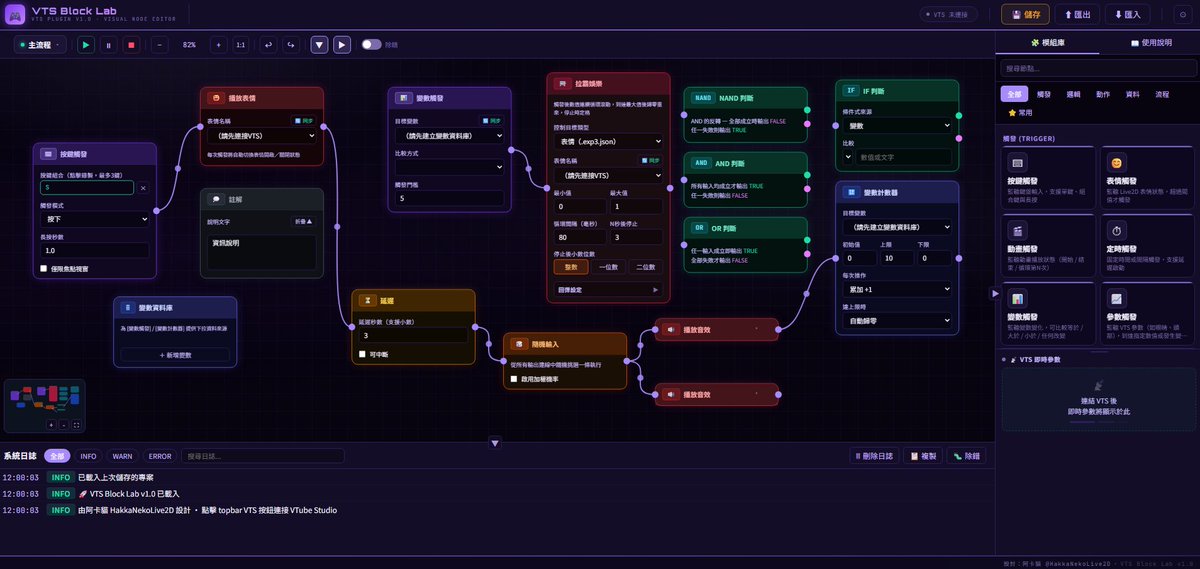
Task: Select the 一位數 decimal option
Action: point(608,267)
